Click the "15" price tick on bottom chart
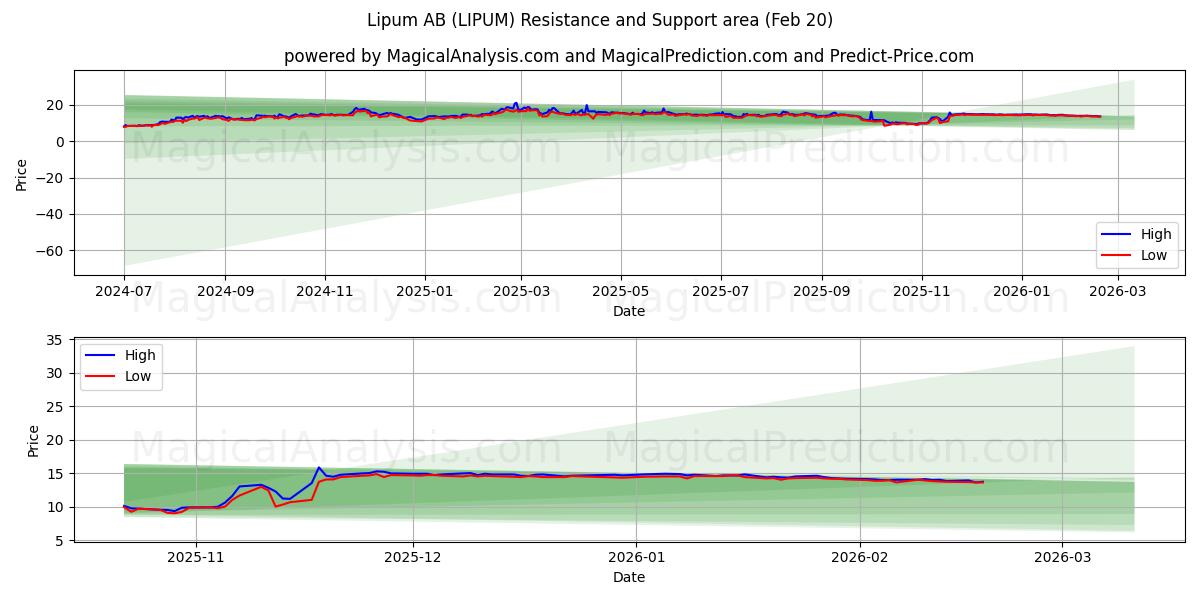Screen dimensions: 1200x600 (x=56, y=474)
